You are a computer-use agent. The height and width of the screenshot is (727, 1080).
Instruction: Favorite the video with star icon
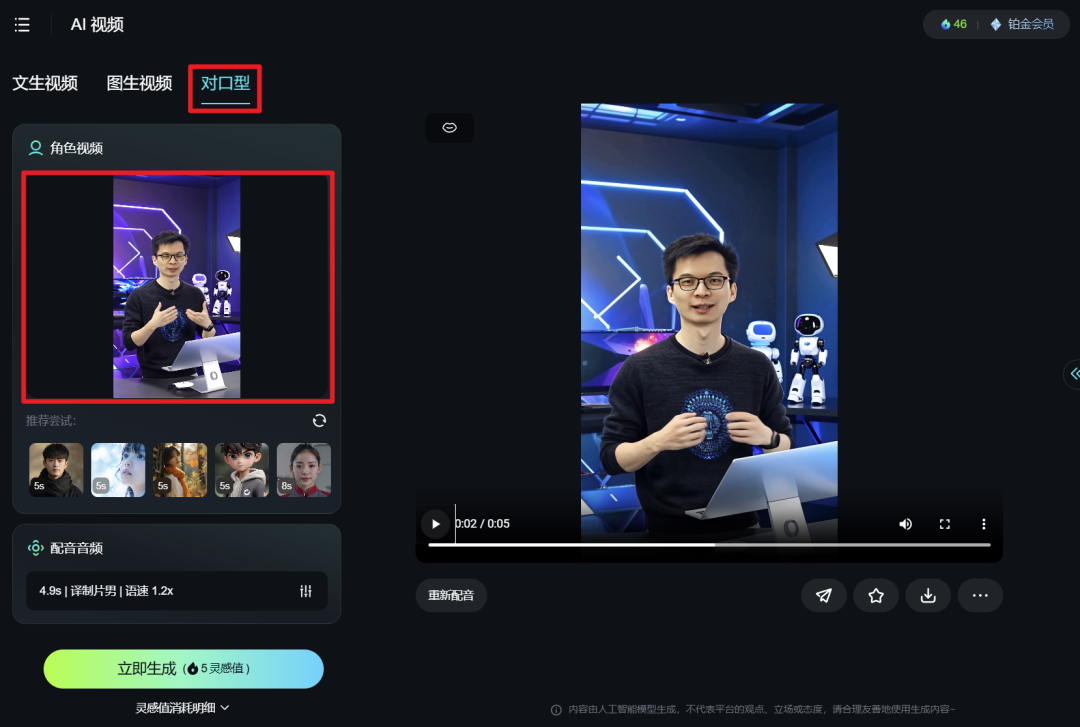(x=876, y=595)
